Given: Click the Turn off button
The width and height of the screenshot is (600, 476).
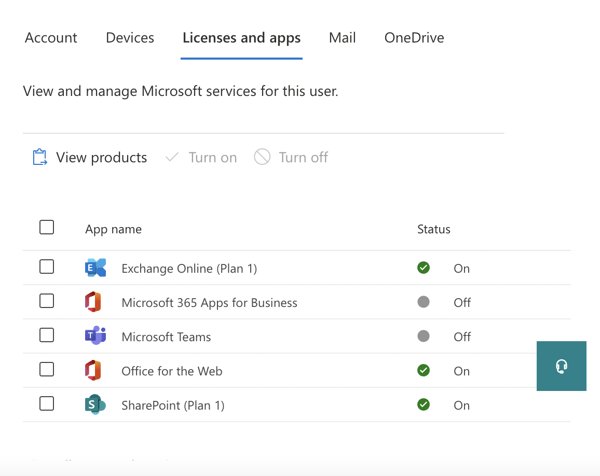Looking at the screenshot, I should [291, 157].
